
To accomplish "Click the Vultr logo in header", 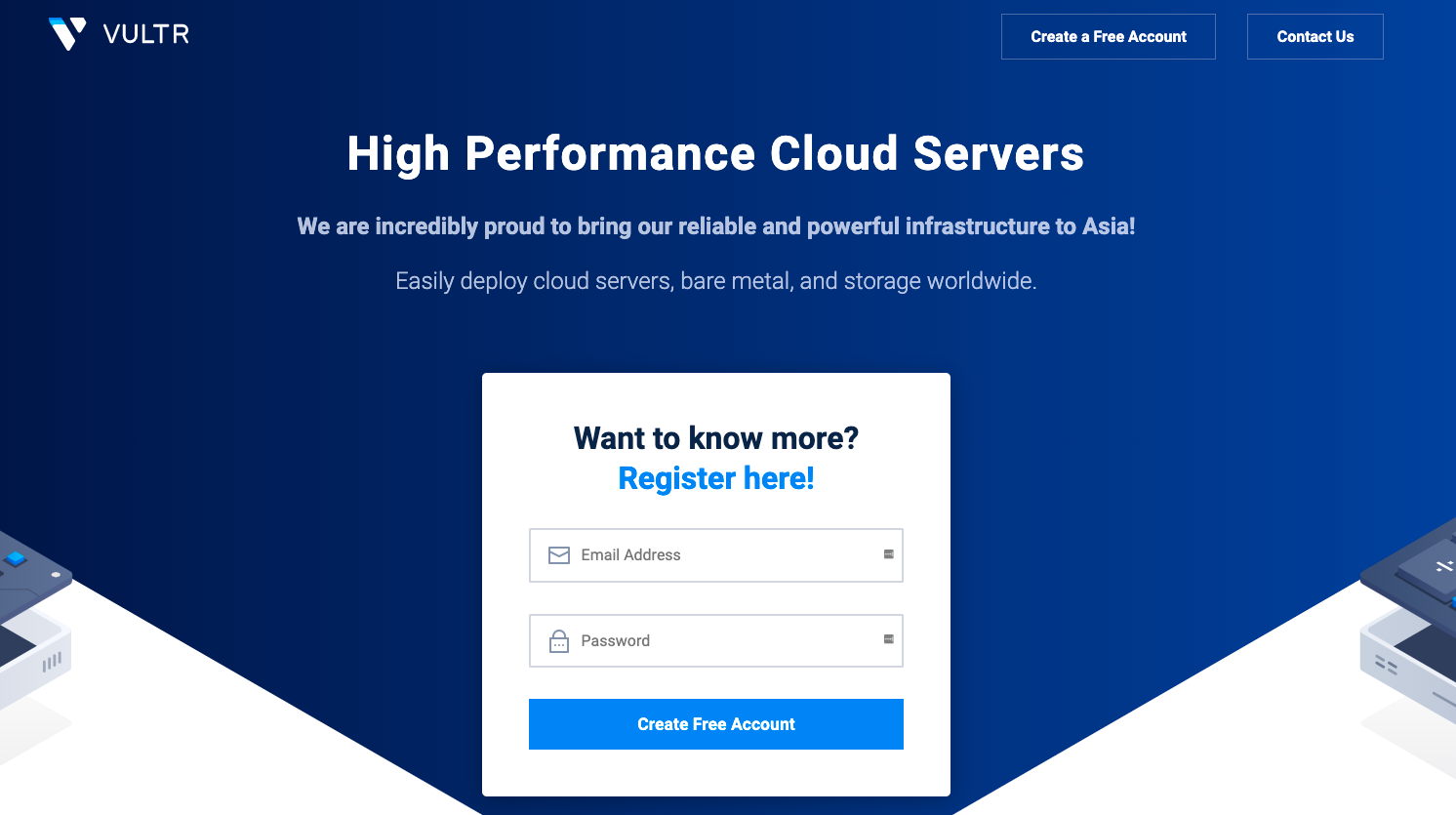I will pos(119,34).
